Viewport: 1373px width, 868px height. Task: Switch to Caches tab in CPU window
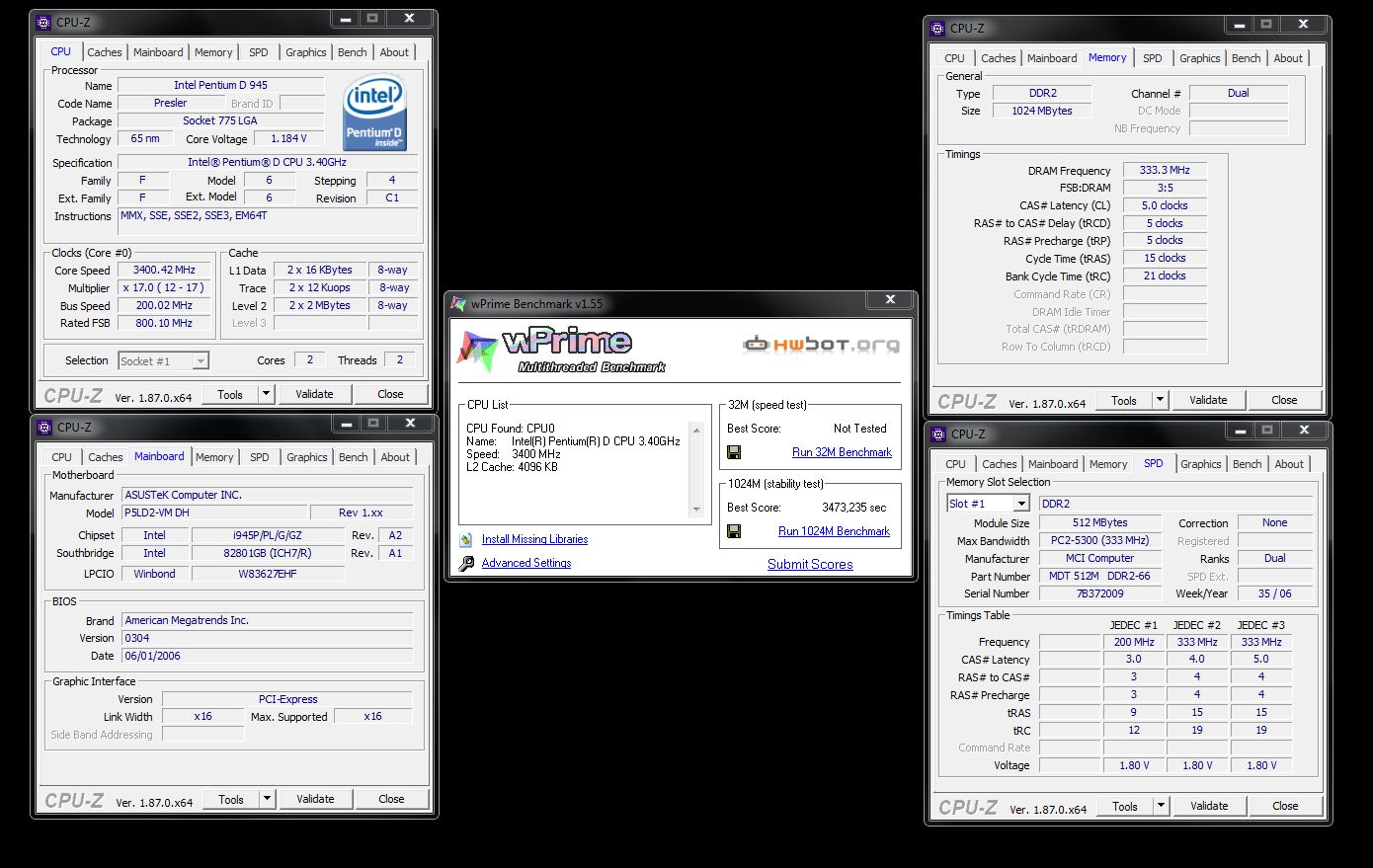[x=105, y=52]
